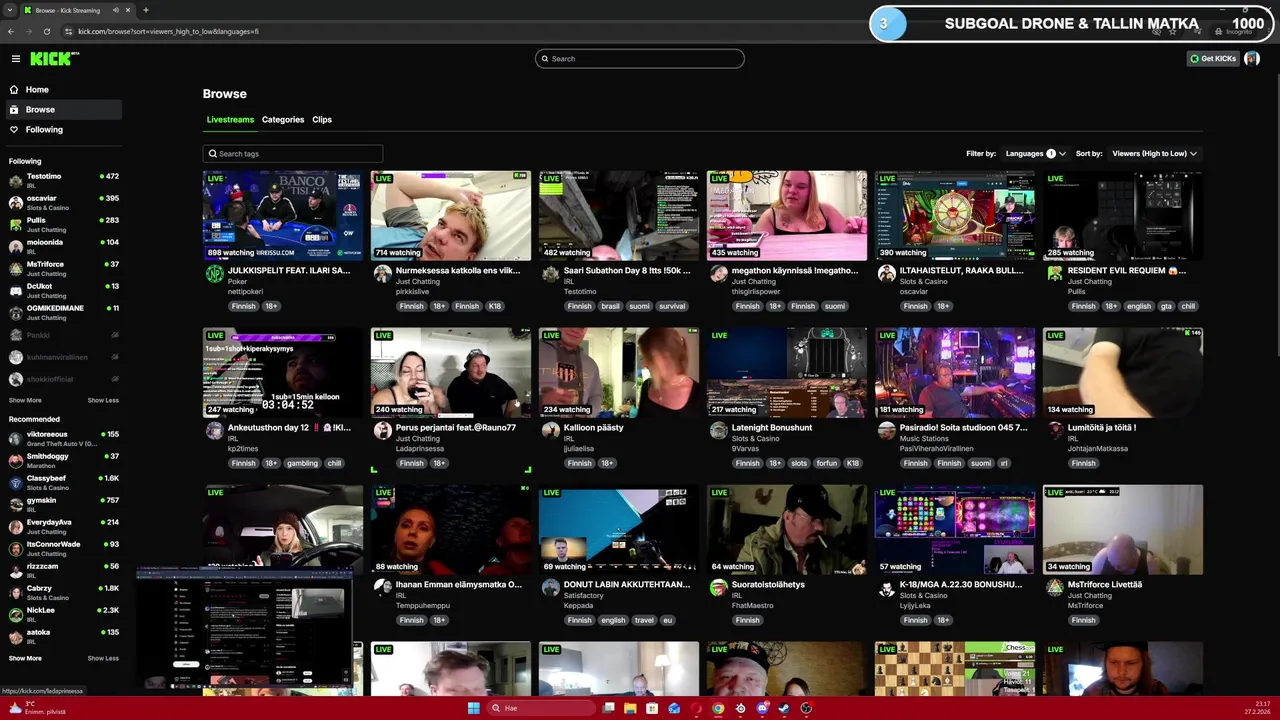Open File Explorer from taskbar
The height and width of the screenshot is (720, 1280).
coord(630,708)
